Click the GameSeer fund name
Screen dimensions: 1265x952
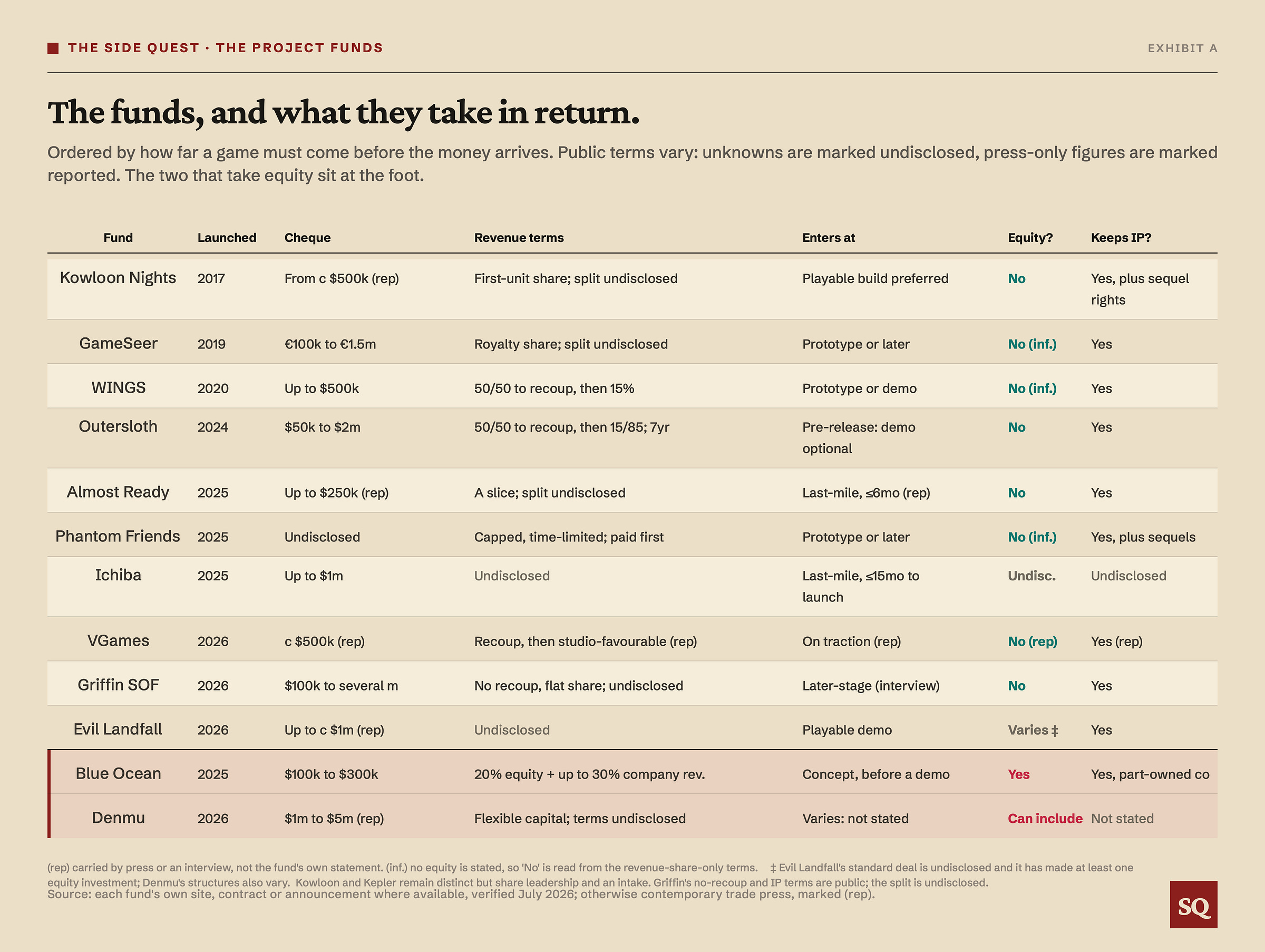point(118,344)
